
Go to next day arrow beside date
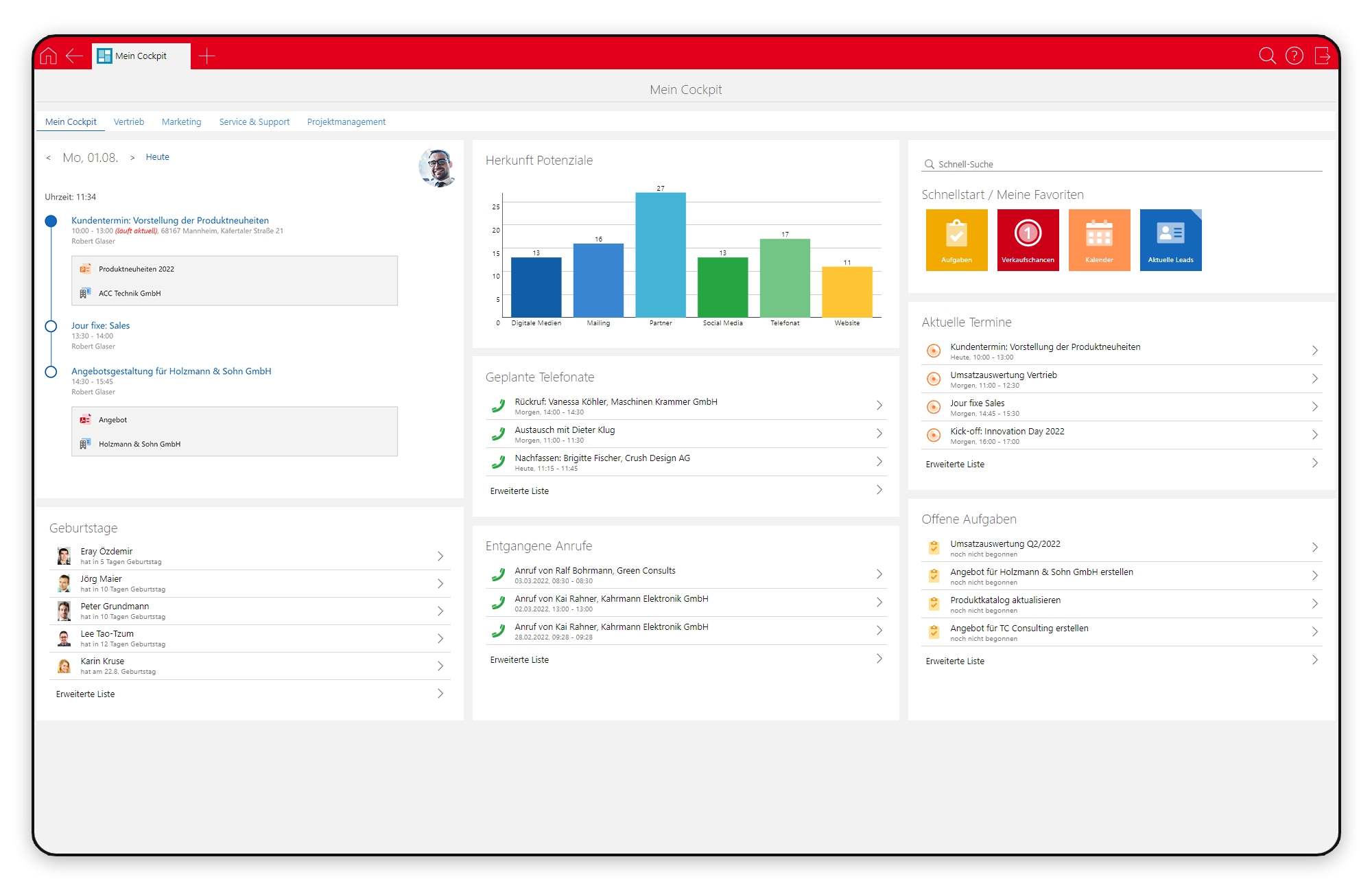pyautogui.click(x=132, y=158)
